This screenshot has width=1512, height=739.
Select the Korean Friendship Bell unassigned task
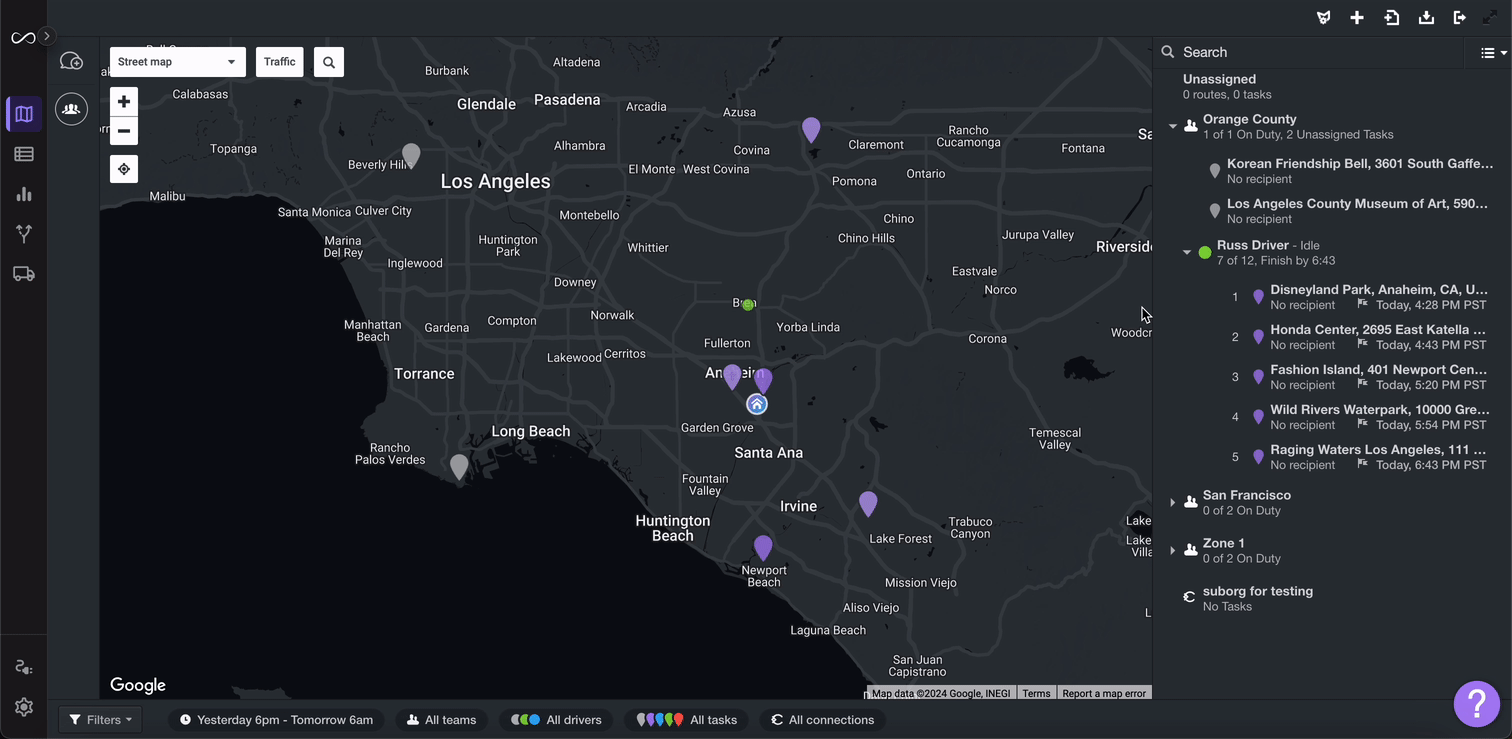click(x=1350, y=171)
